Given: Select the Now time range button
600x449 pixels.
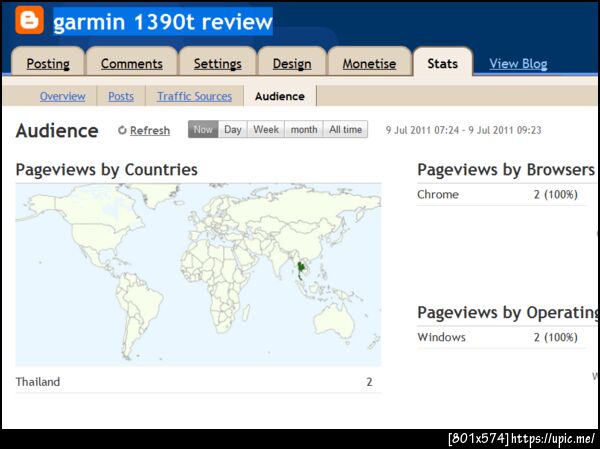Looking at the screenshot, I should (x=203, y=129).
